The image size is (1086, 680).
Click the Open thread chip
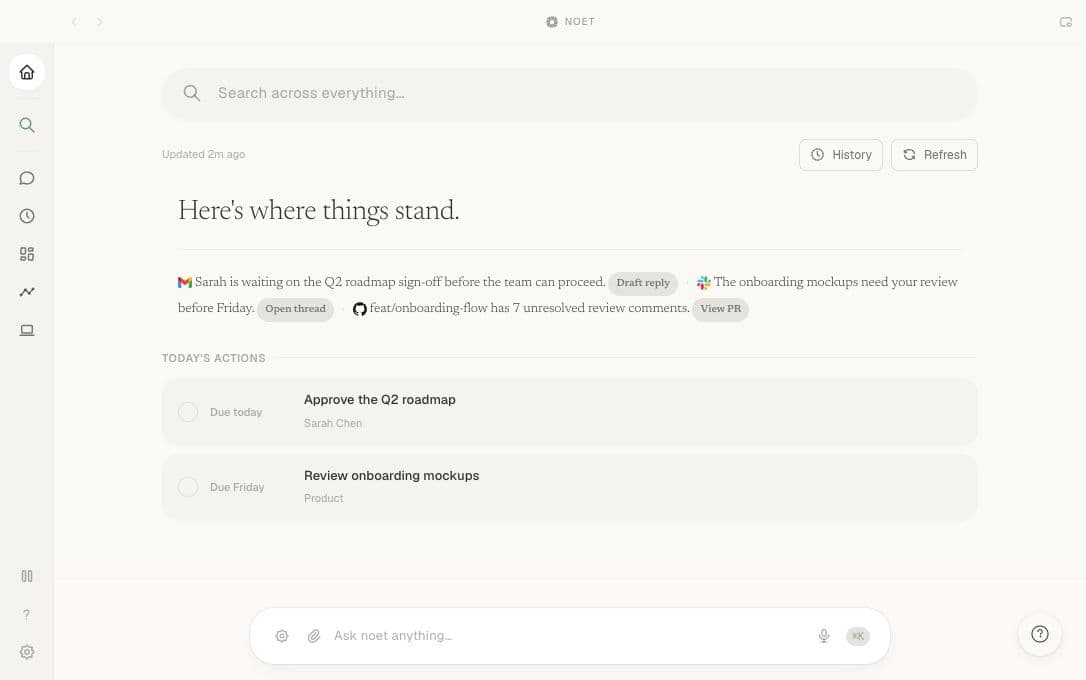point(295,309)
